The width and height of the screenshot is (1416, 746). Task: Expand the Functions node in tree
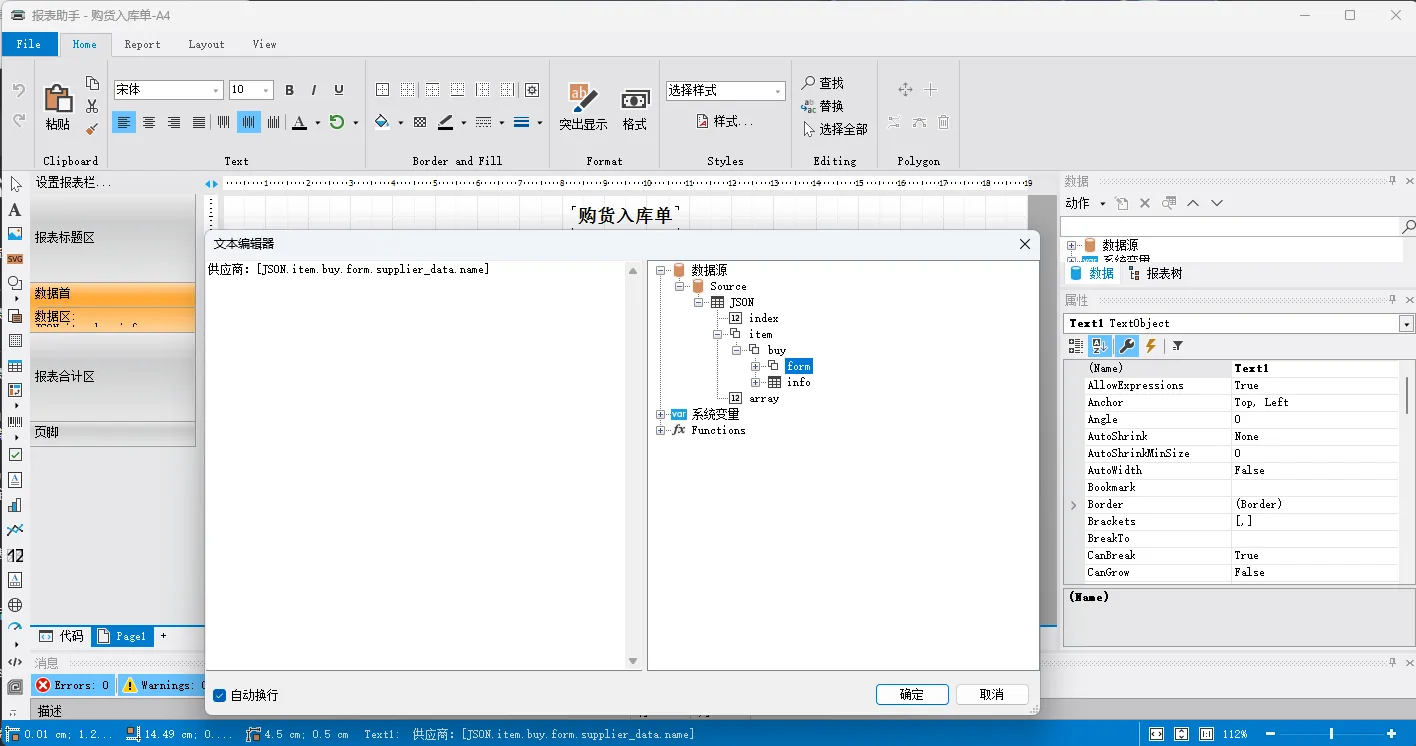pos(661,430)
